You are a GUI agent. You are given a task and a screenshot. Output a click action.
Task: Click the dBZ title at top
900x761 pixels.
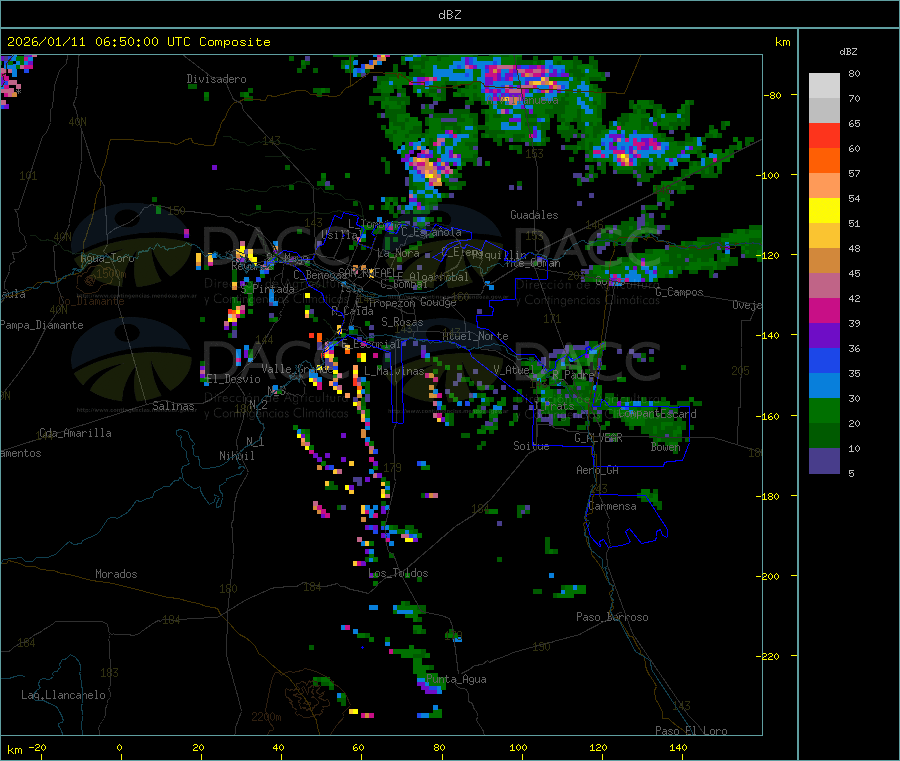(x=449, y=15)
